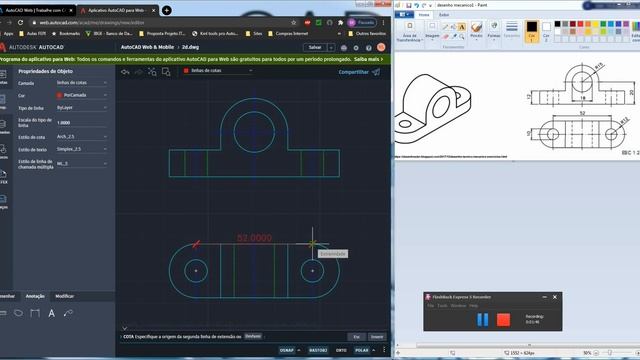Toggle ORTO mode in the status bar
The width and height of the screenshot is (640, 360).
(341, 350)
